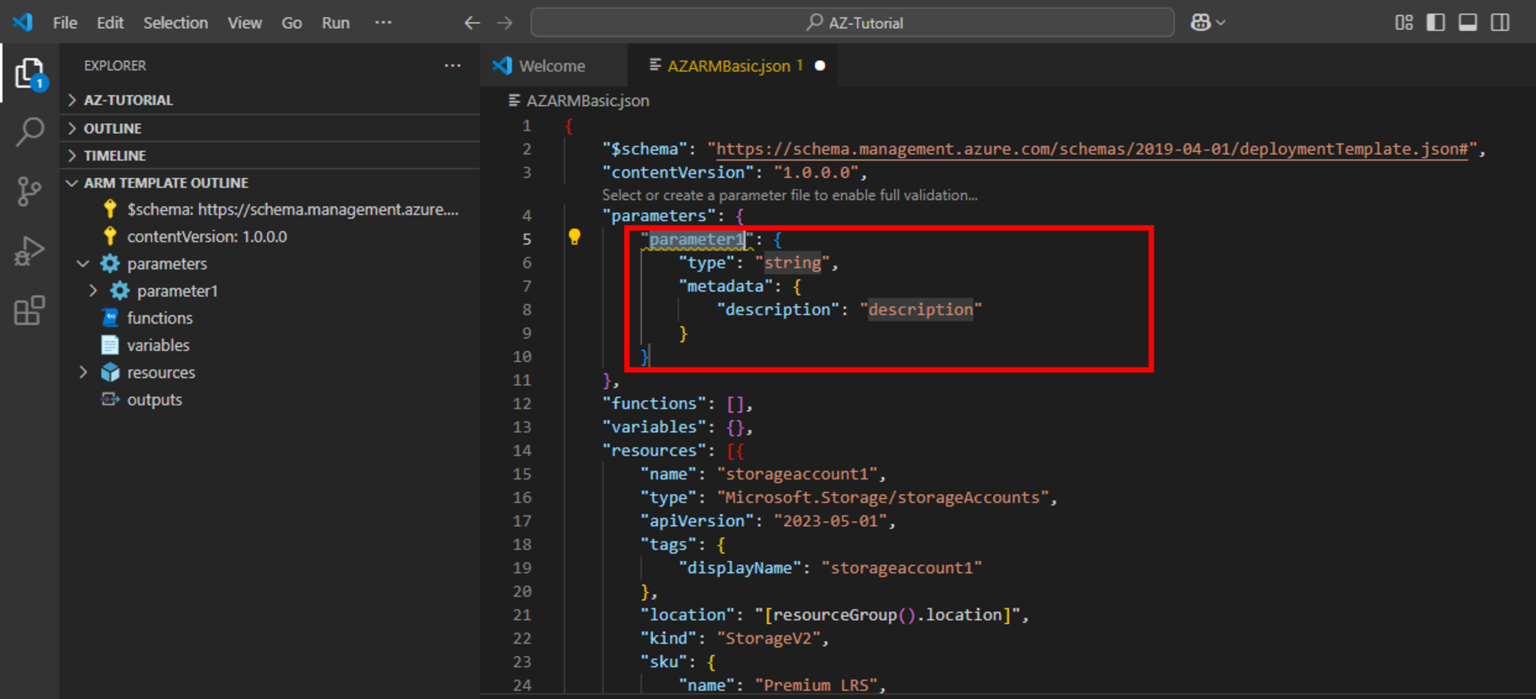Click the resources cube icon in outline
1536x699 pixels.
110,372
